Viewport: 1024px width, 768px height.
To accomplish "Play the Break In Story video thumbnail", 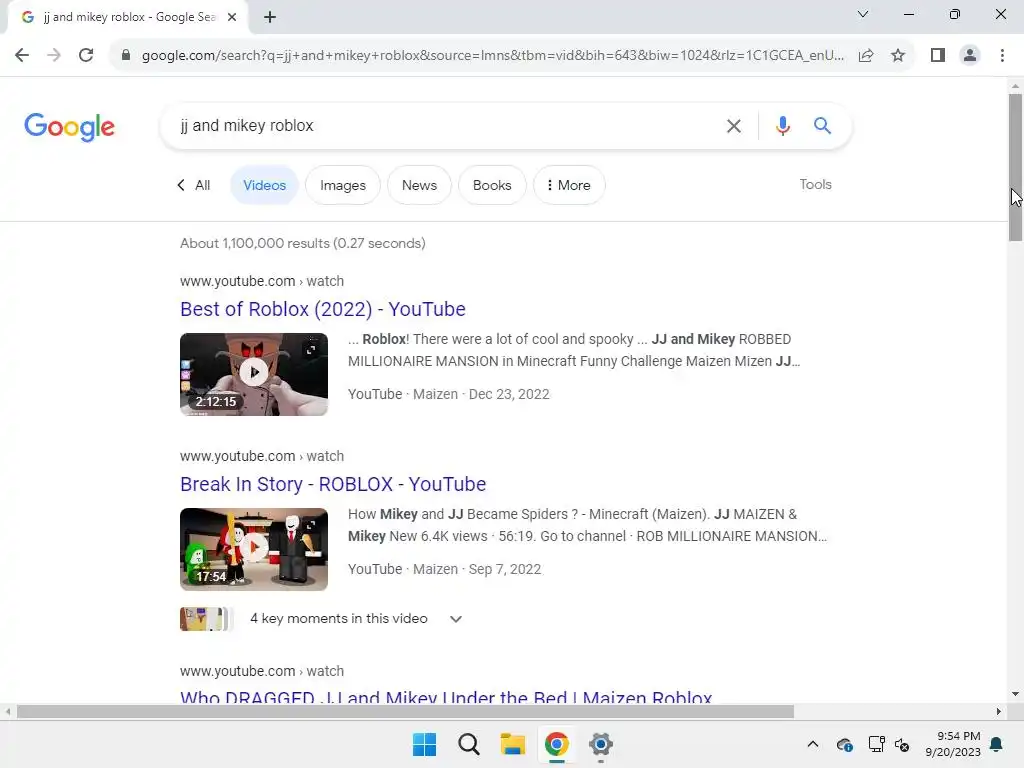I will pyautogui.click(x=254, y=549).
